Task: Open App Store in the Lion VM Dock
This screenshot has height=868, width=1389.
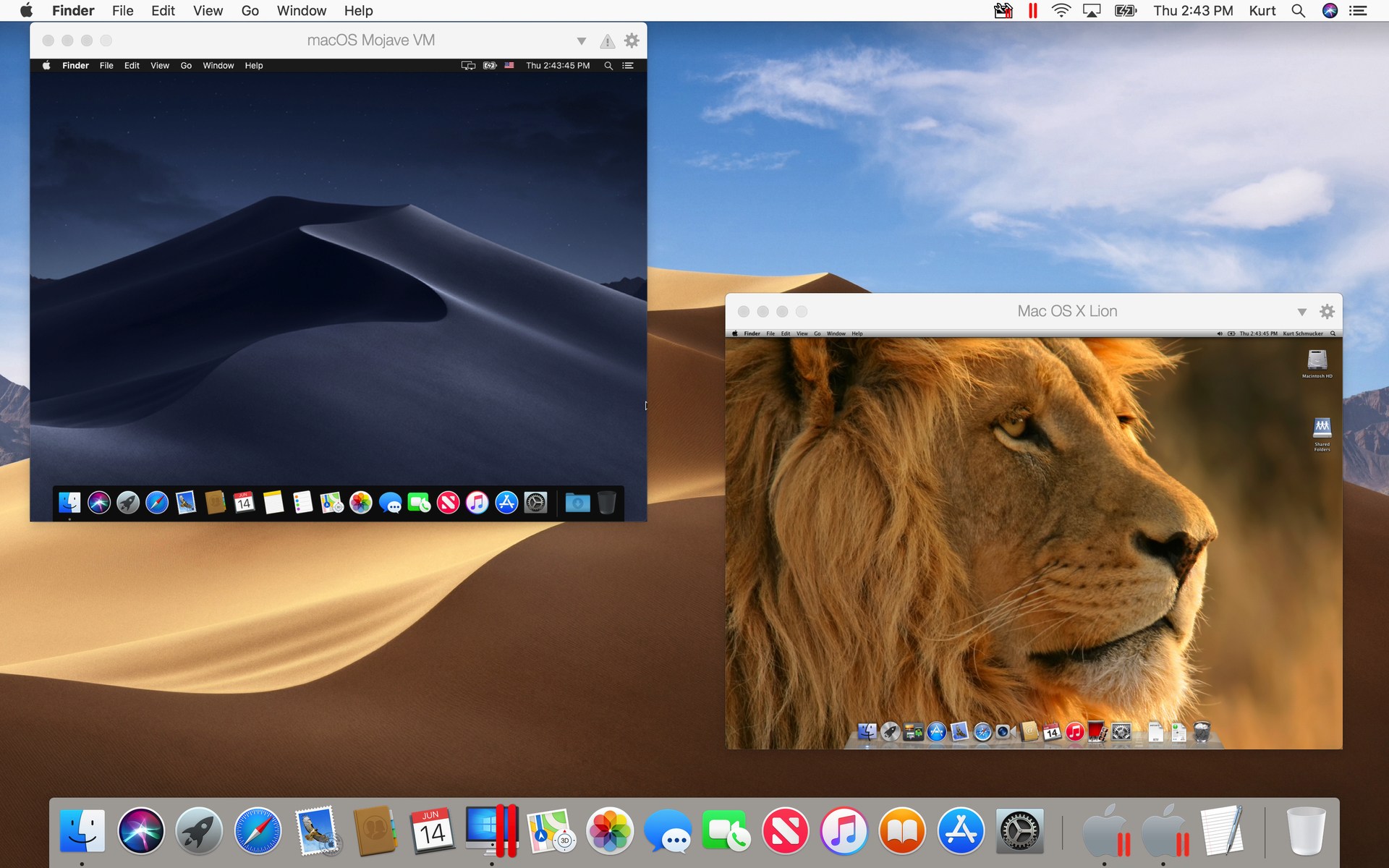Action: tap(936, 732)
